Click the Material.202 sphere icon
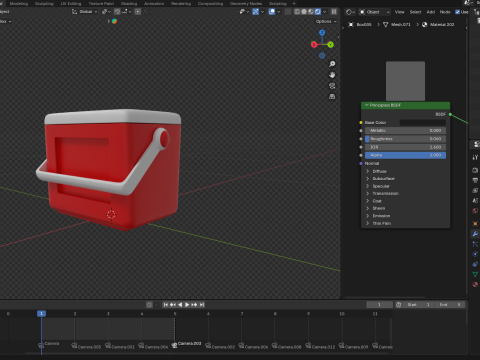 tap(425, 25)
